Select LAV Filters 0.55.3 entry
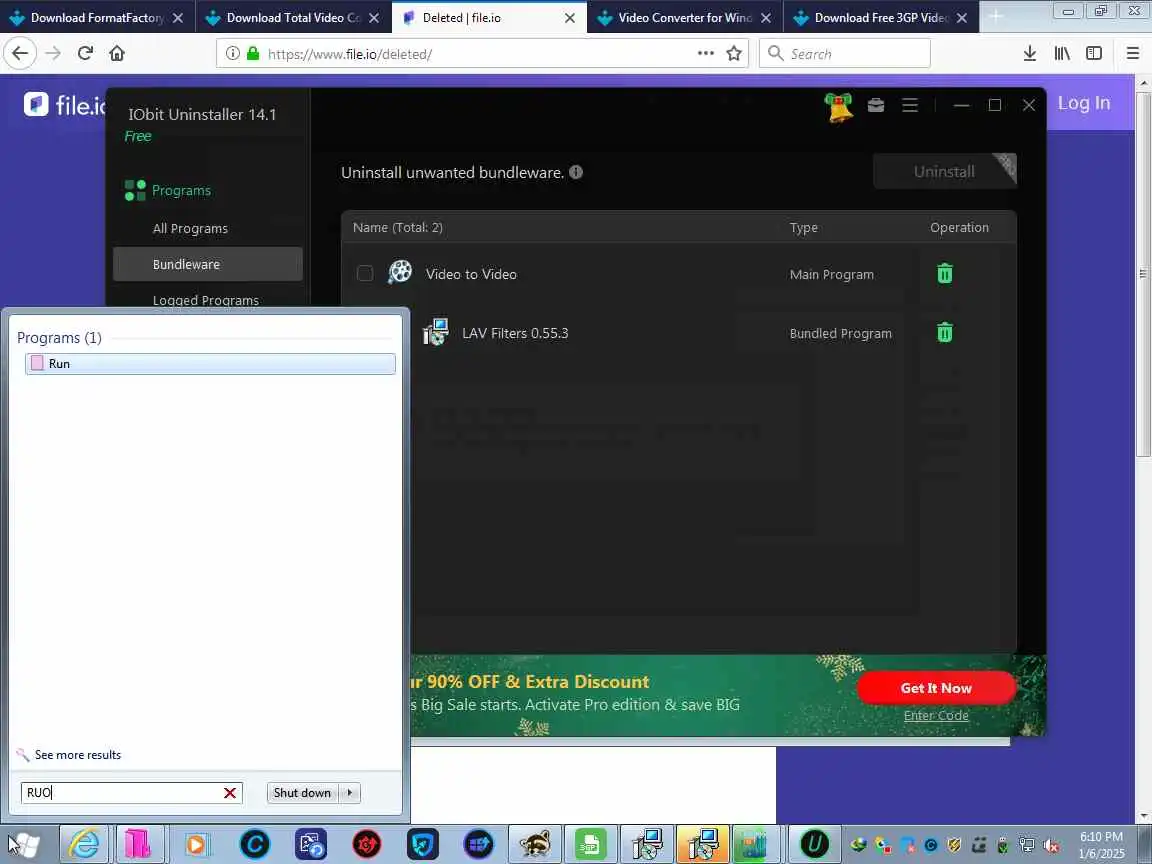Screen dimensions: 1152x864 [515, 333]
